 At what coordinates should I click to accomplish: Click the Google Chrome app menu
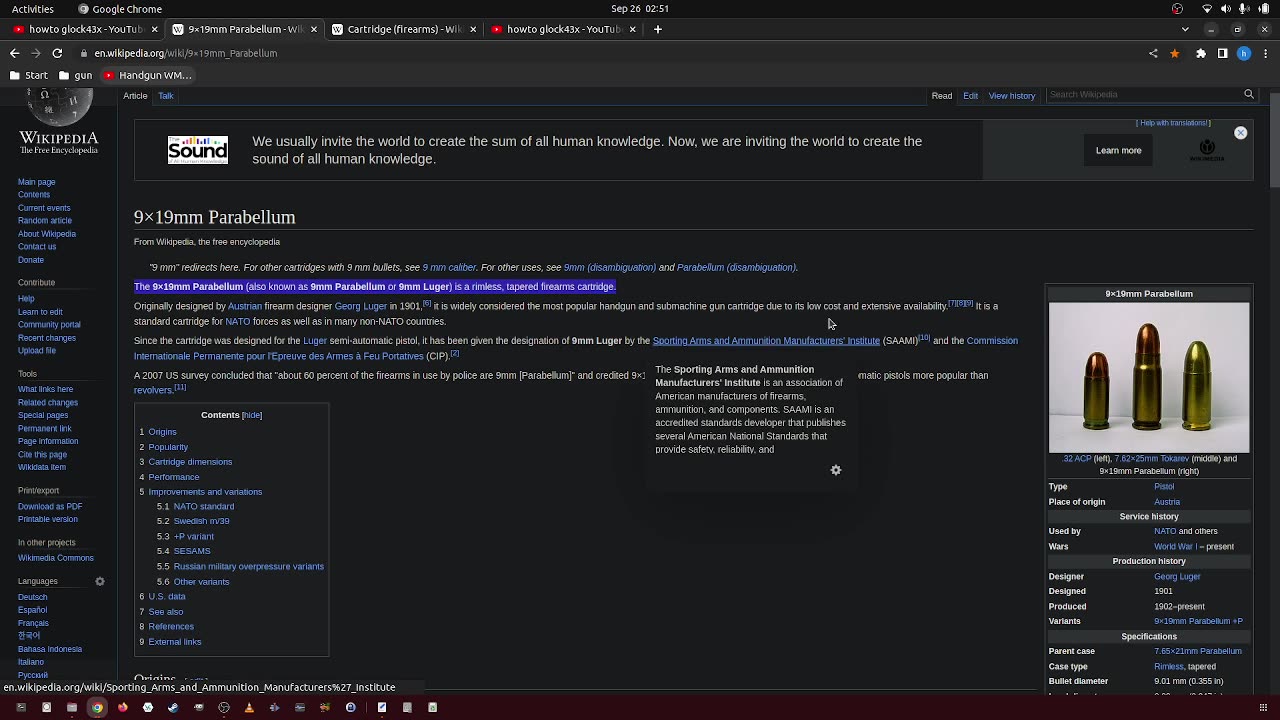[119, 9]
